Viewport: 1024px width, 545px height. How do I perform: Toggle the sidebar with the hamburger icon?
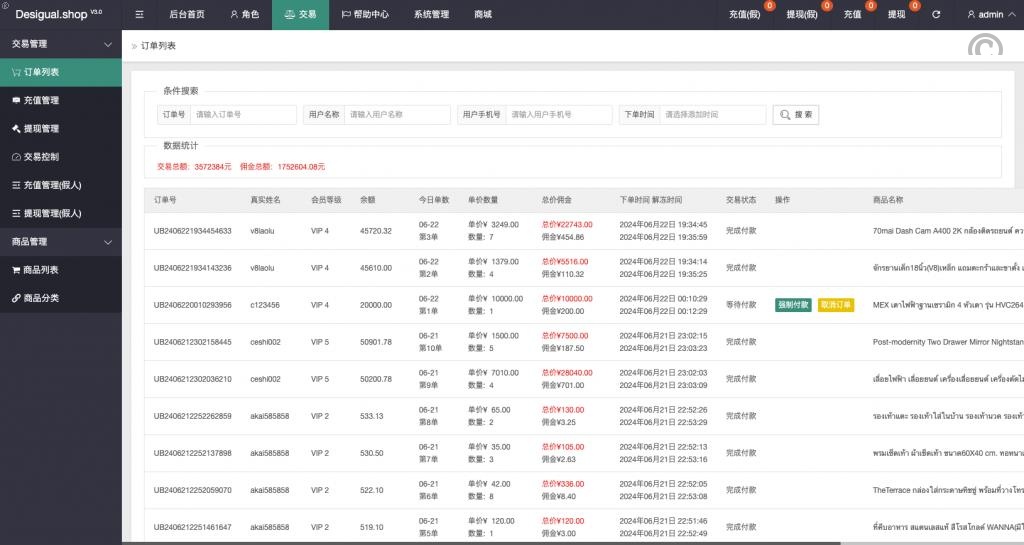(139, 15)
